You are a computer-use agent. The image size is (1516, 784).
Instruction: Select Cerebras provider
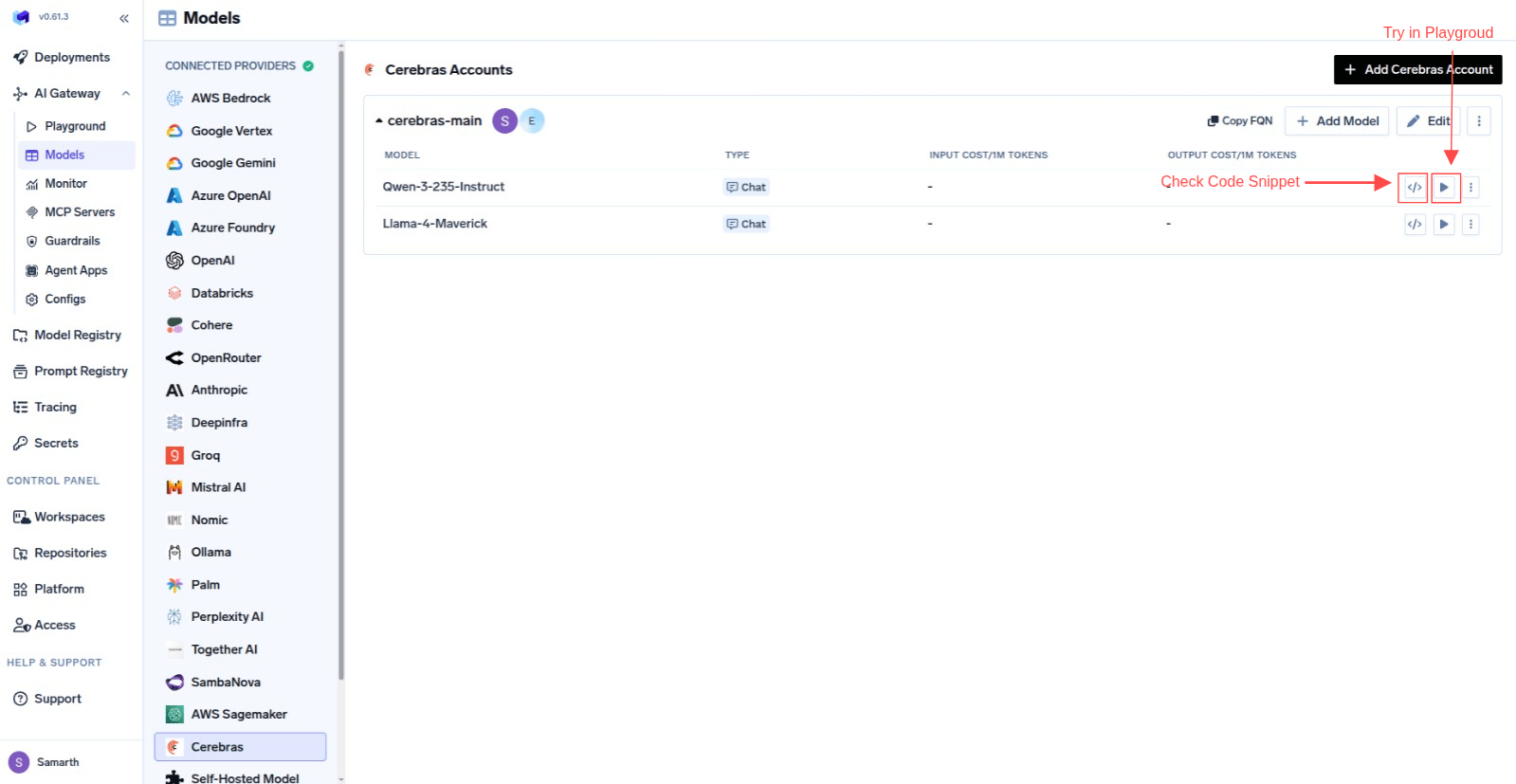point(240,747)
